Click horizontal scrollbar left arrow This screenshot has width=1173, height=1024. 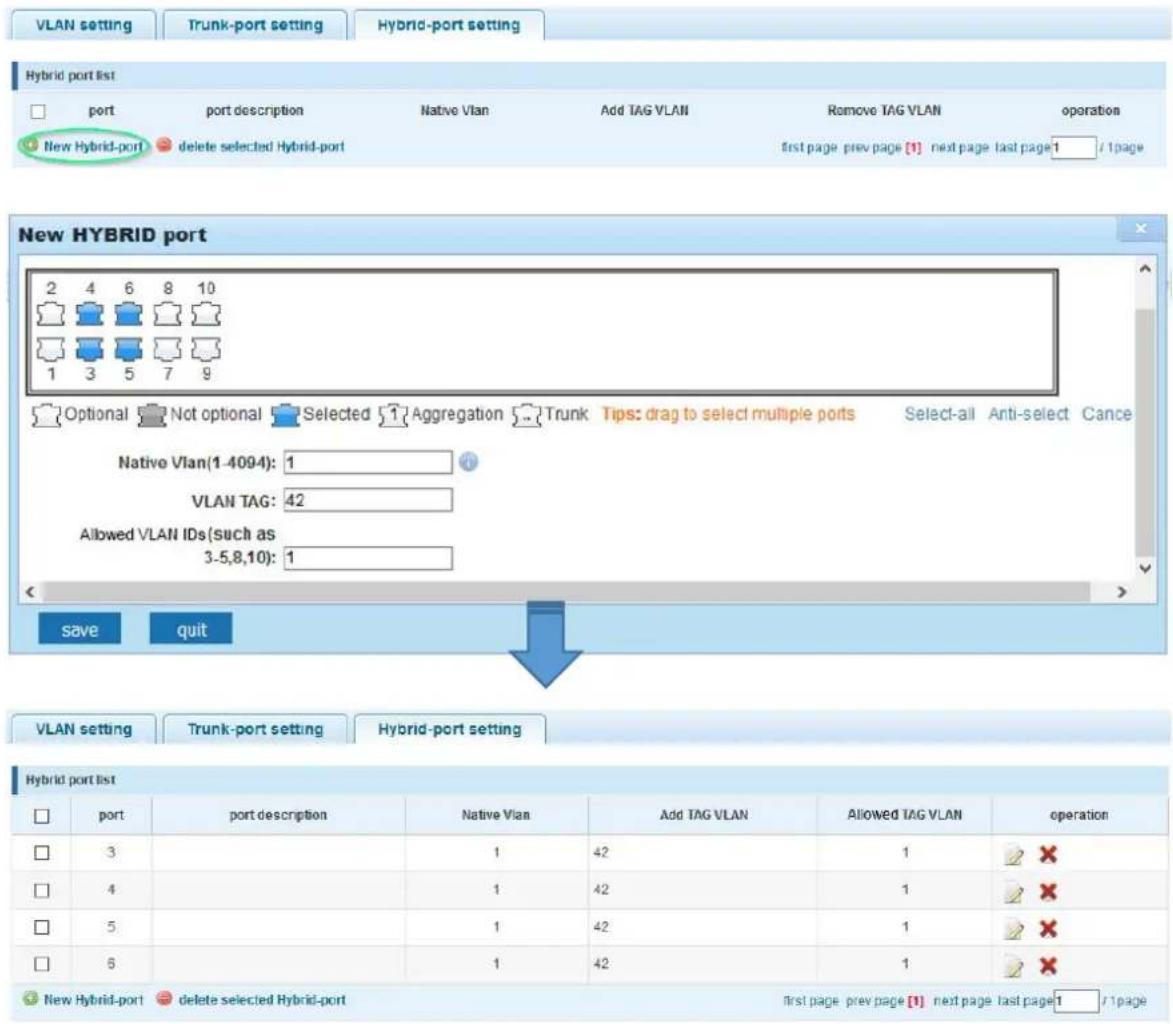[x=30, y=592]
